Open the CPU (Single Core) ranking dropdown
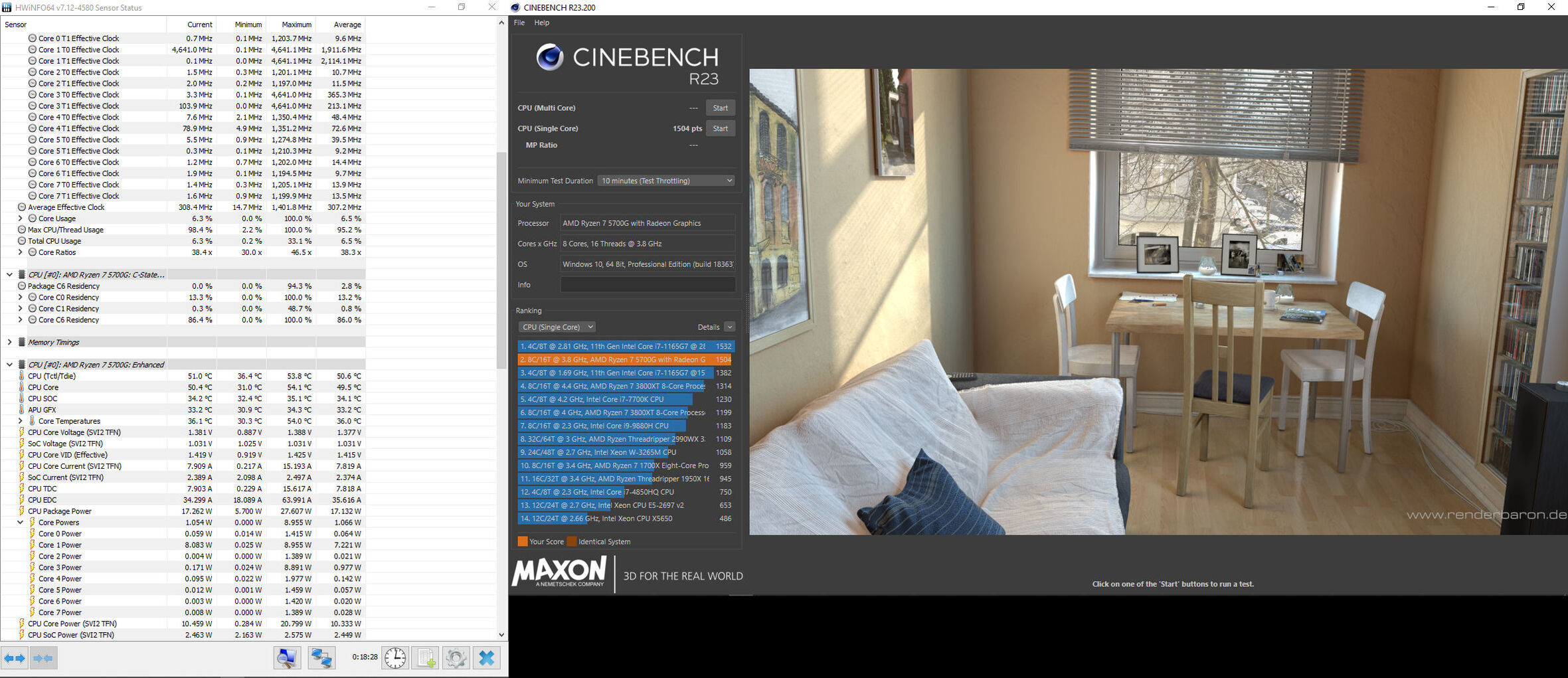Viewport: 1568px width, 678px height. pos(556,327)
